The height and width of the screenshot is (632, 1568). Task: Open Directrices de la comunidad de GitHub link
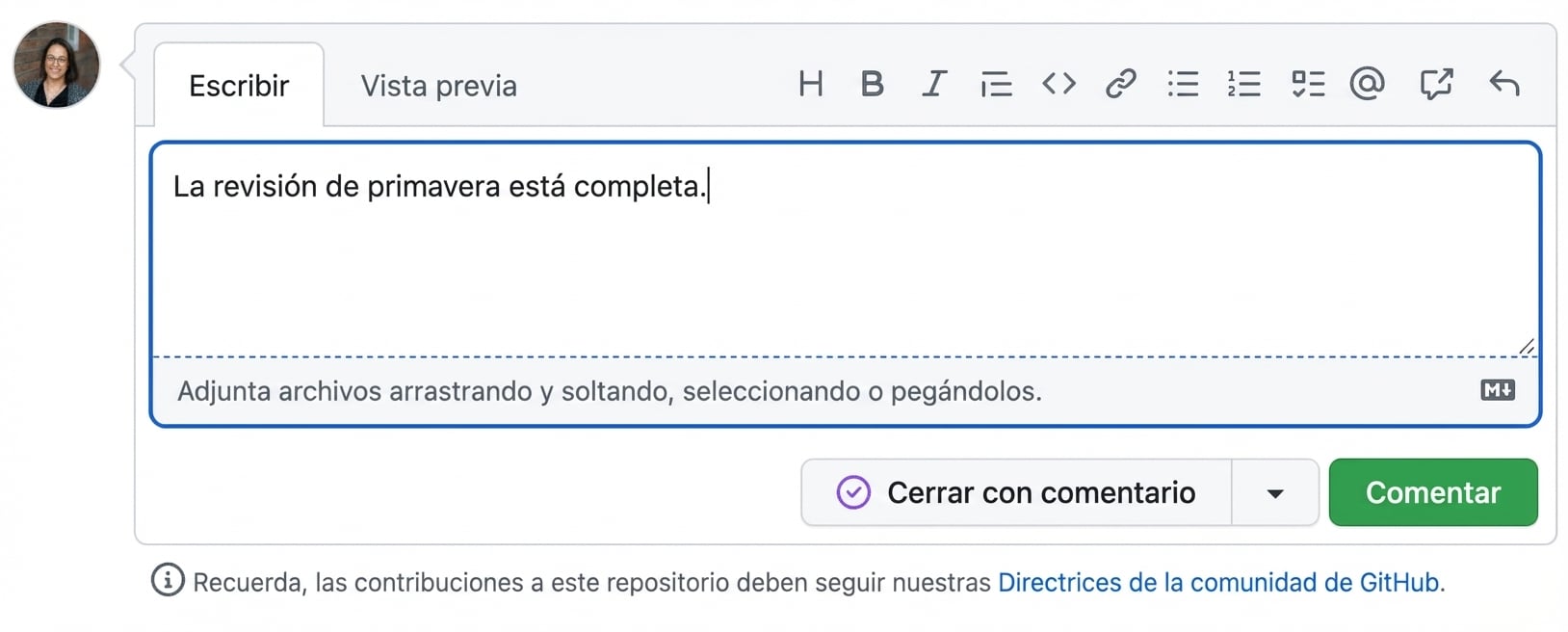pos(1218,583)
